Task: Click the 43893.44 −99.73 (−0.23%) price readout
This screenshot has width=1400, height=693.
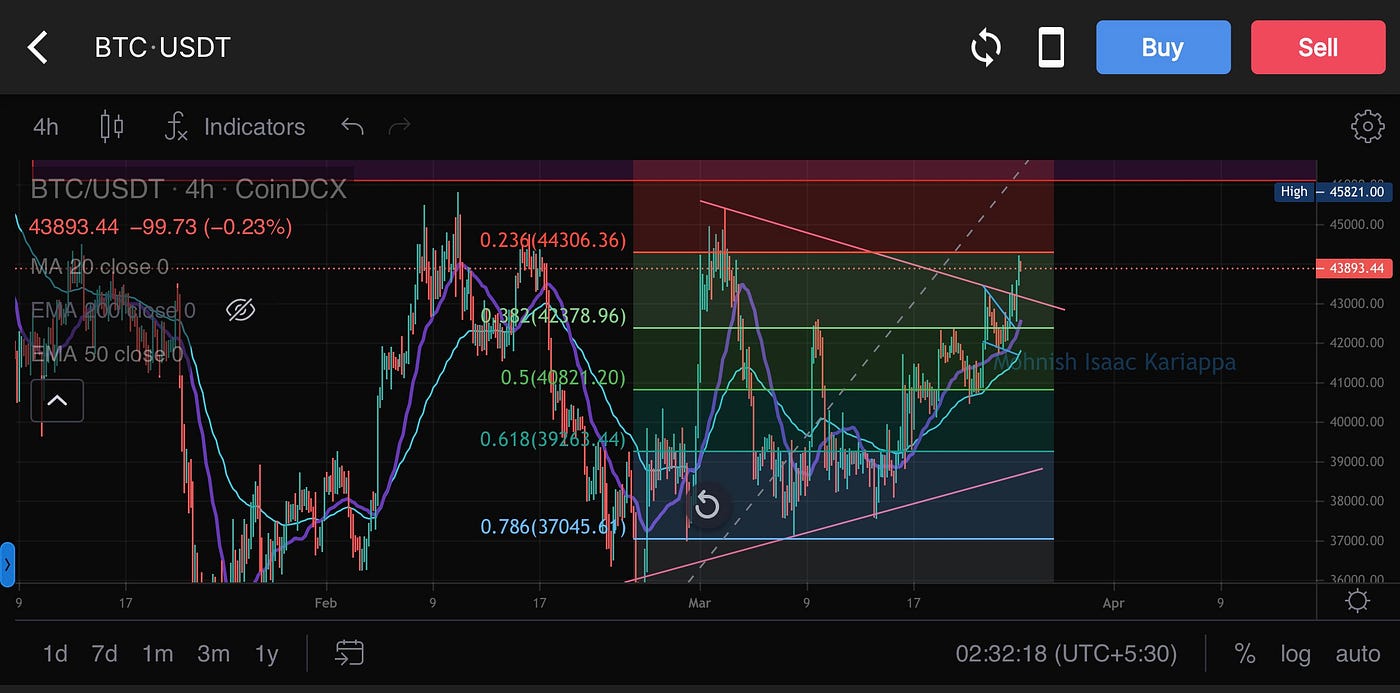Action: click(160, 227)
